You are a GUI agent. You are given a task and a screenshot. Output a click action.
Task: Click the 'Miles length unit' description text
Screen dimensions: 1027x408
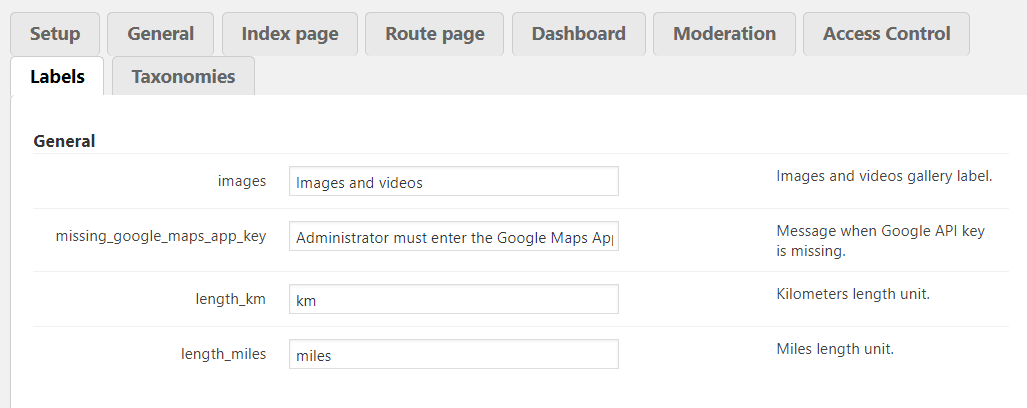pos(835,349)
